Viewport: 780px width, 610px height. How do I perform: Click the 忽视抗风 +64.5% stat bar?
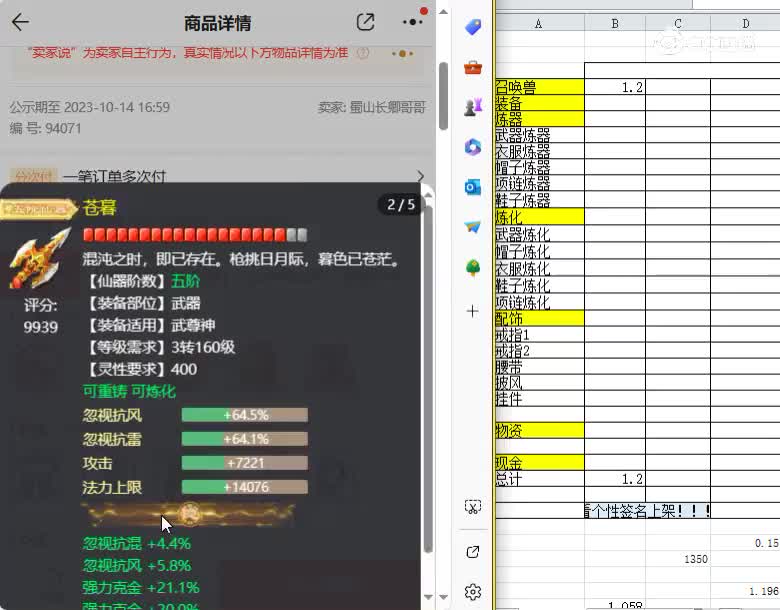pyautogui.click(x=245, y=415)
